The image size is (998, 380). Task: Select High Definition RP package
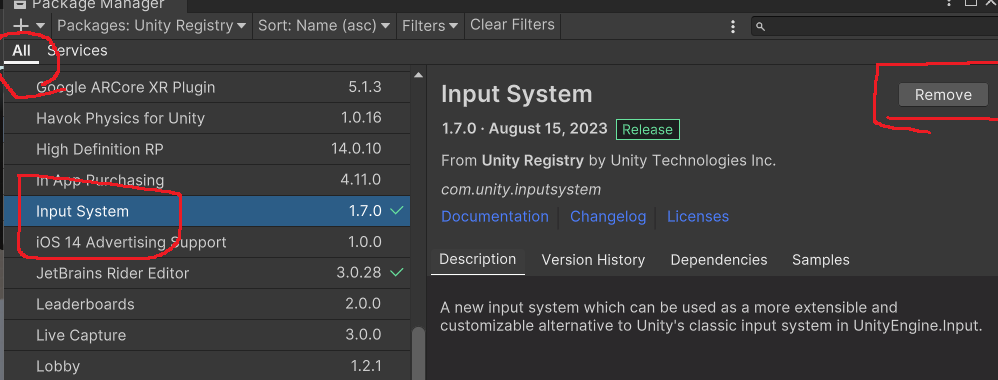point(206,150)
